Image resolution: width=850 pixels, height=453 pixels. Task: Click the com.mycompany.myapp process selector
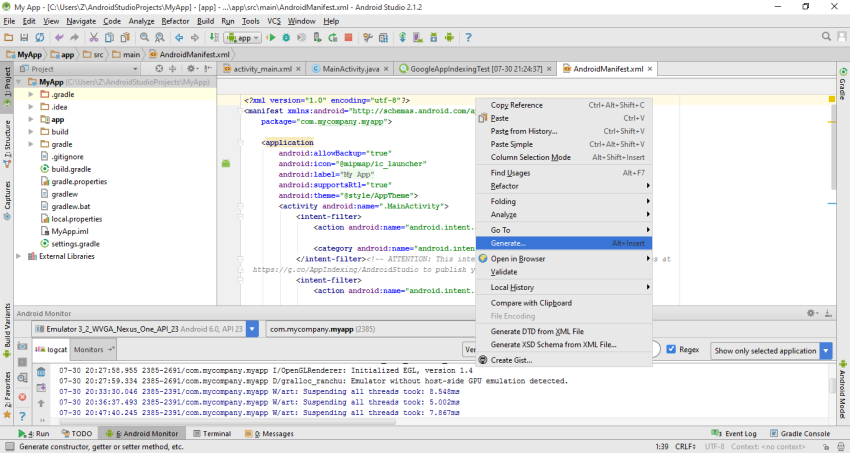coord(370,329)
